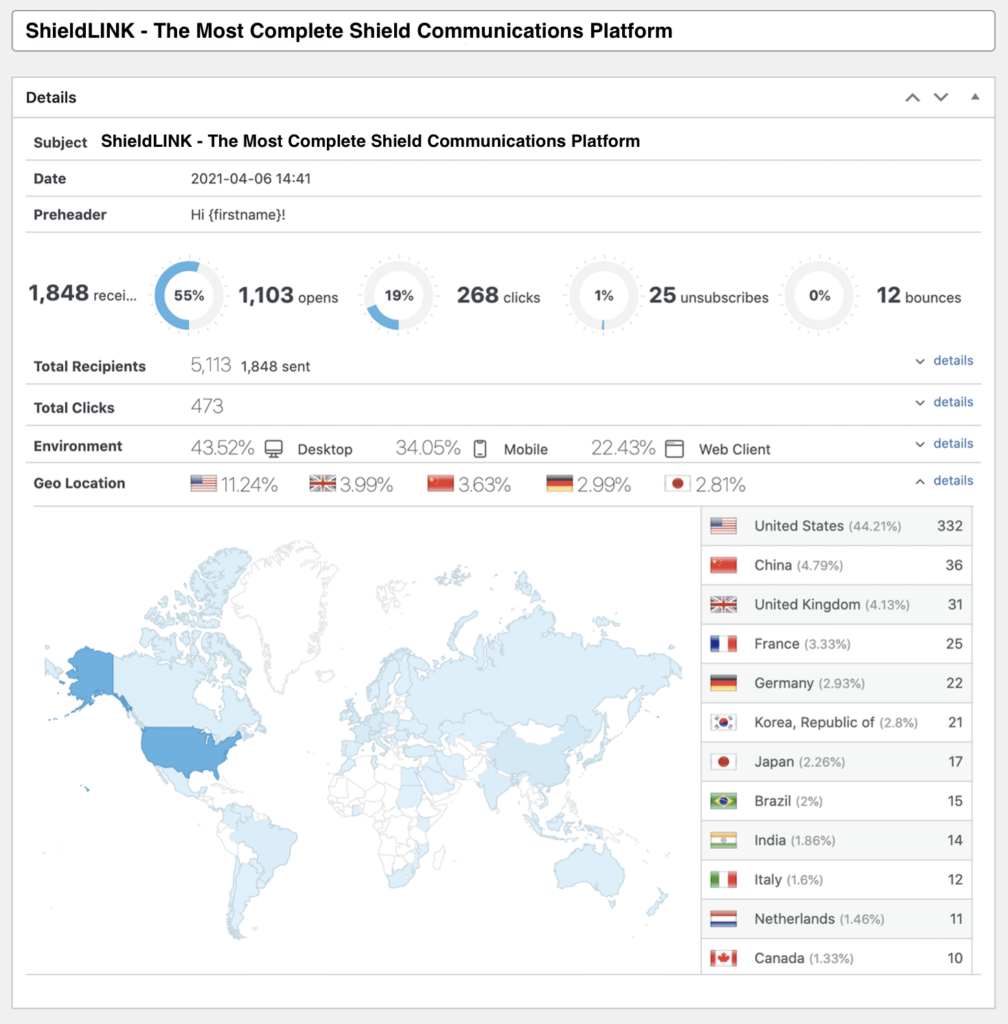Select the Brazil row in country list
The width and height of the screenshot is (1008, 1024).
click(836, 801)
